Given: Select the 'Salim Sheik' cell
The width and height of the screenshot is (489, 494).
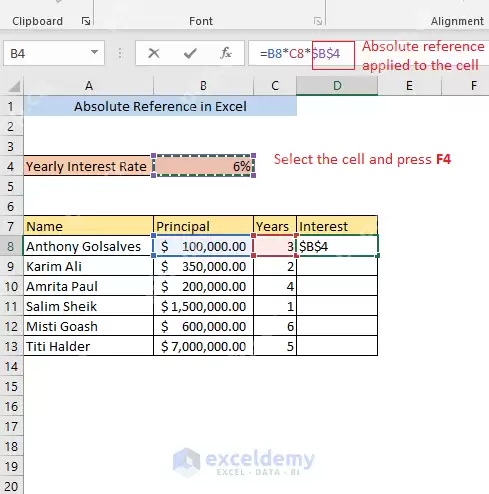Looking at the screenshot, I should point(88,306).
